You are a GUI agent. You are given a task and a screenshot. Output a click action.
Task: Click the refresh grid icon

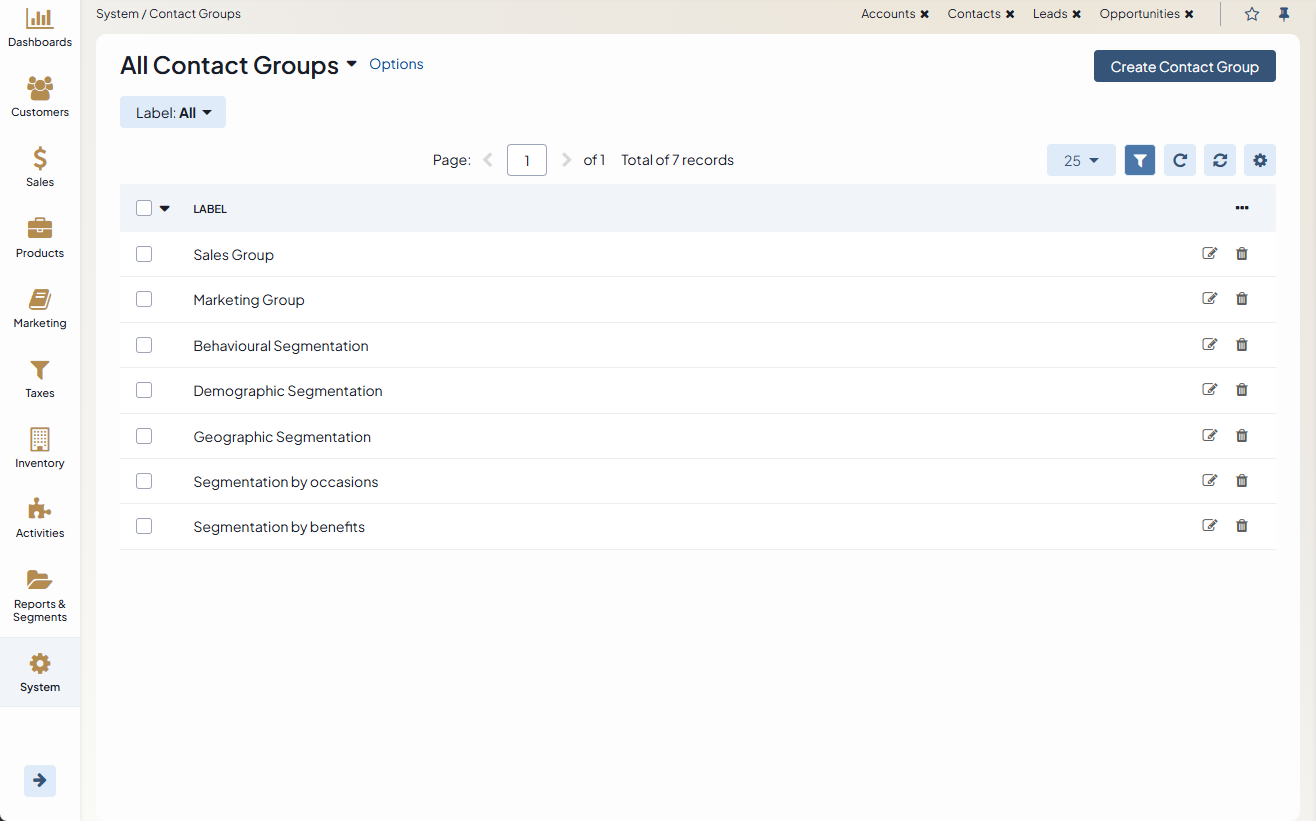pyautogui.click(x=1180, y=160)
